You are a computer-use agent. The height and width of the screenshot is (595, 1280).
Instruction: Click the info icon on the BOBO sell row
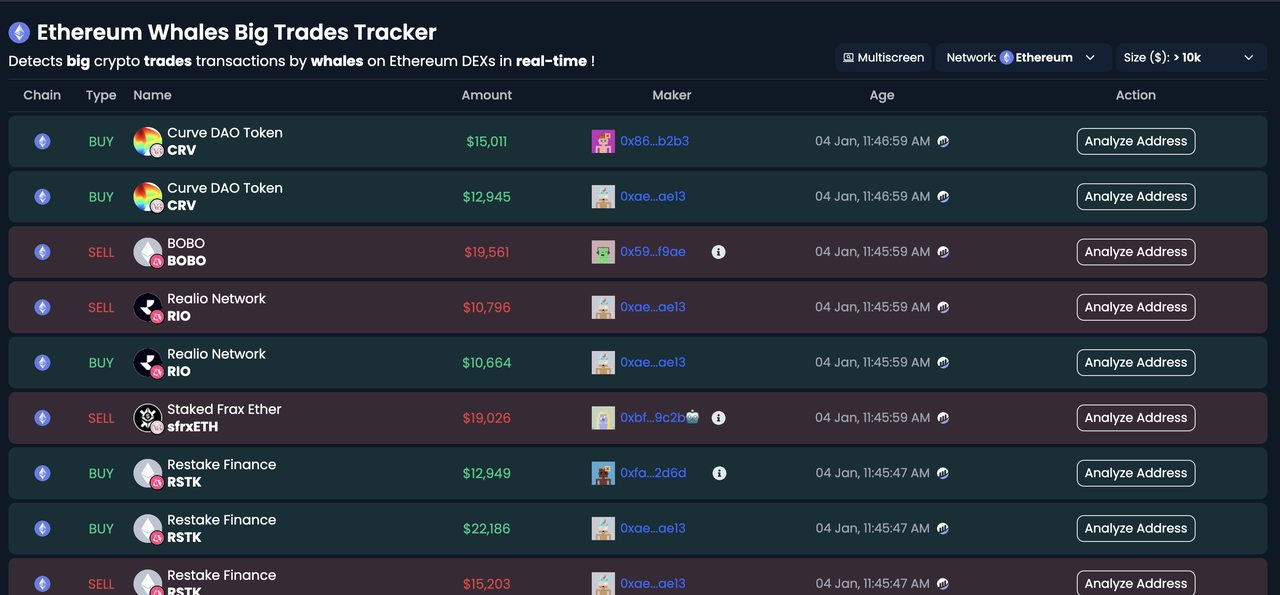coord(718,251)
